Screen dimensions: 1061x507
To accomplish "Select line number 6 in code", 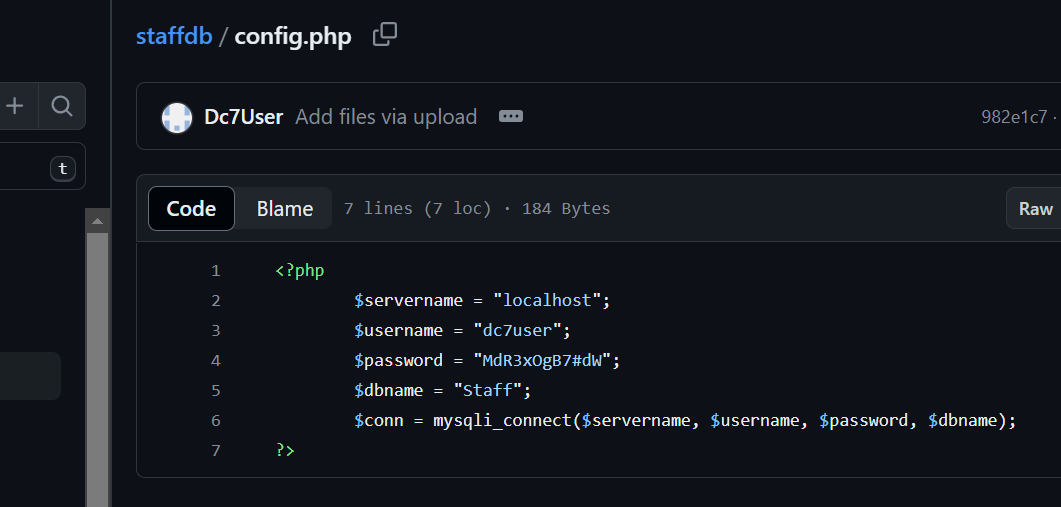I will tap(215, 420).
